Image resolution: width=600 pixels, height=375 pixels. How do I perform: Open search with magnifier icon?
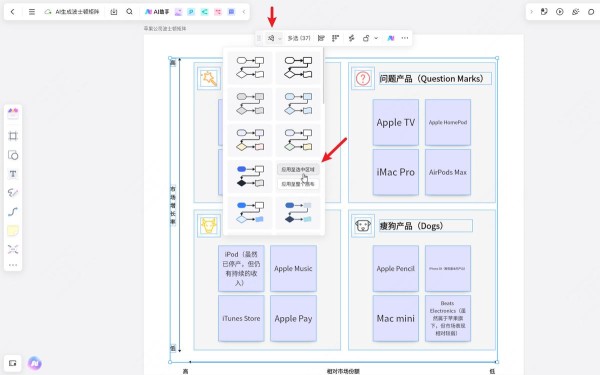tap(129, 12)
